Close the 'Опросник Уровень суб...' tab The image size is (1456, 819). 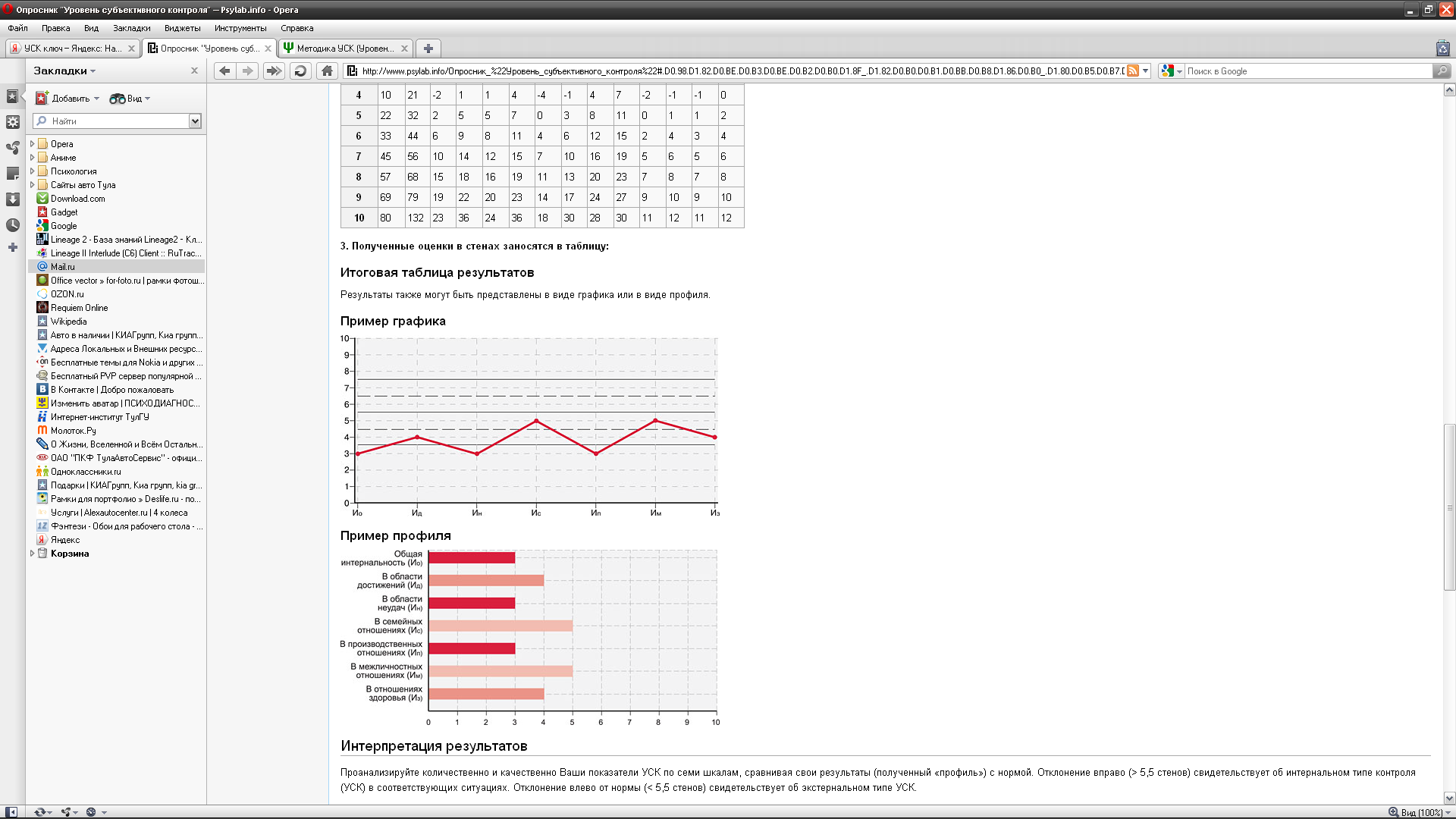268,48
